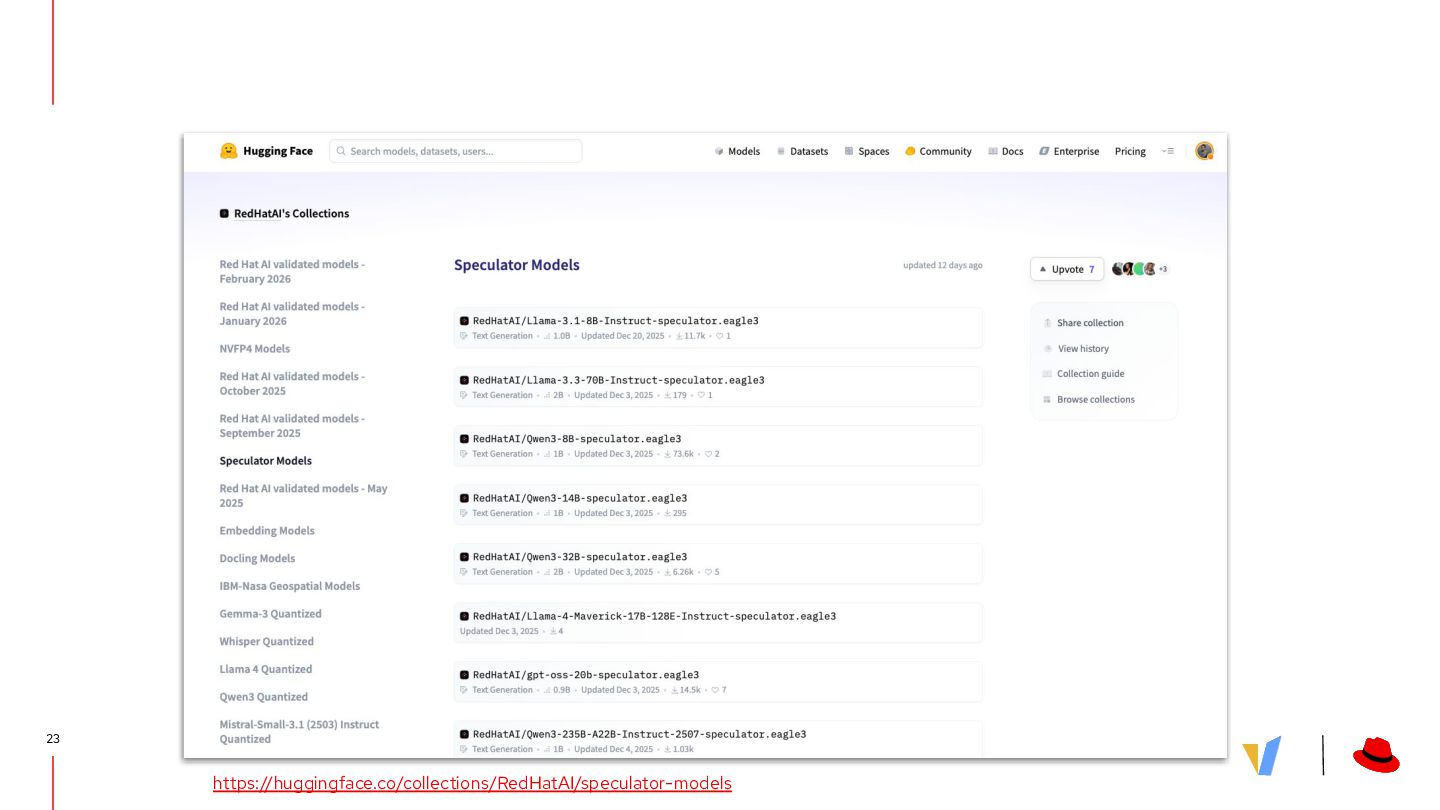Viewport: 1440px width, 810px height.
Task: Open the Llama-3.1-8B-Instruct-speculator.eagle3 model card
Action: [x=718, y=328]
